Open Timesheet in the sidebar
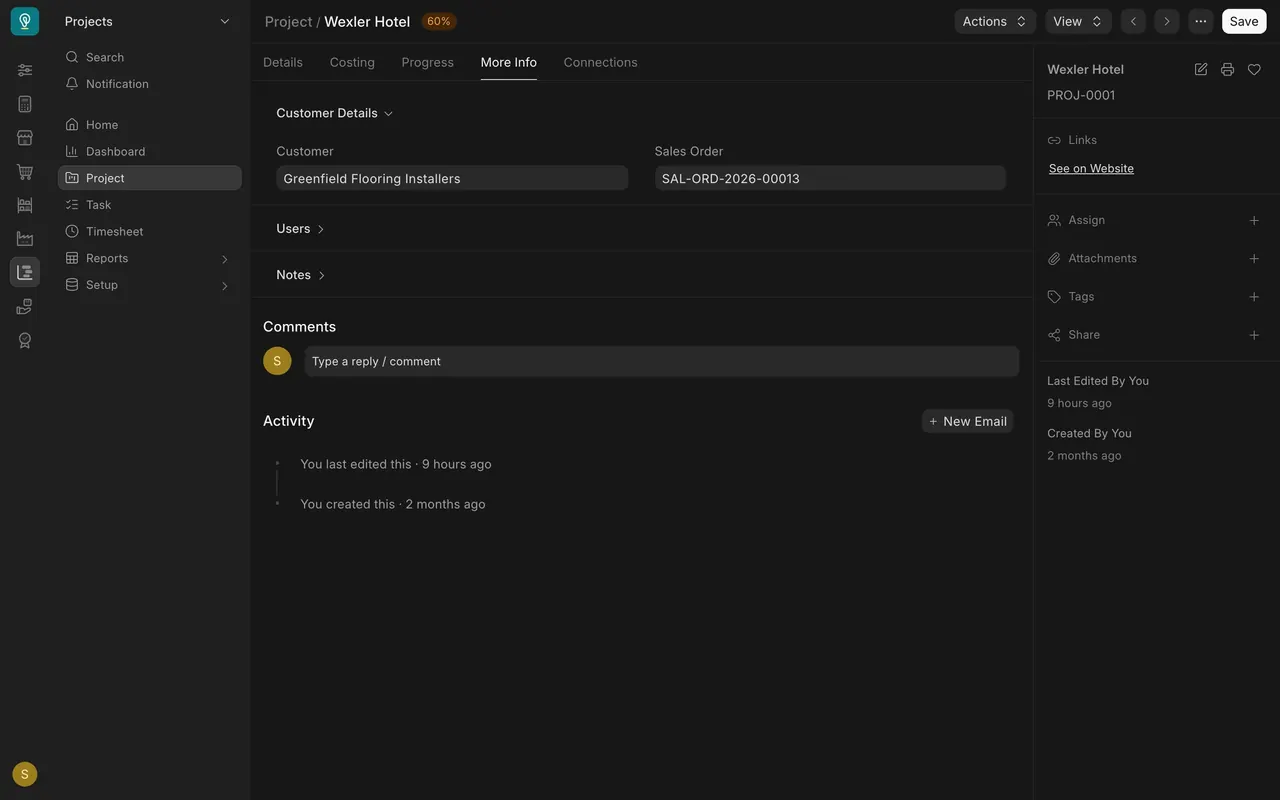 point(150,231)
